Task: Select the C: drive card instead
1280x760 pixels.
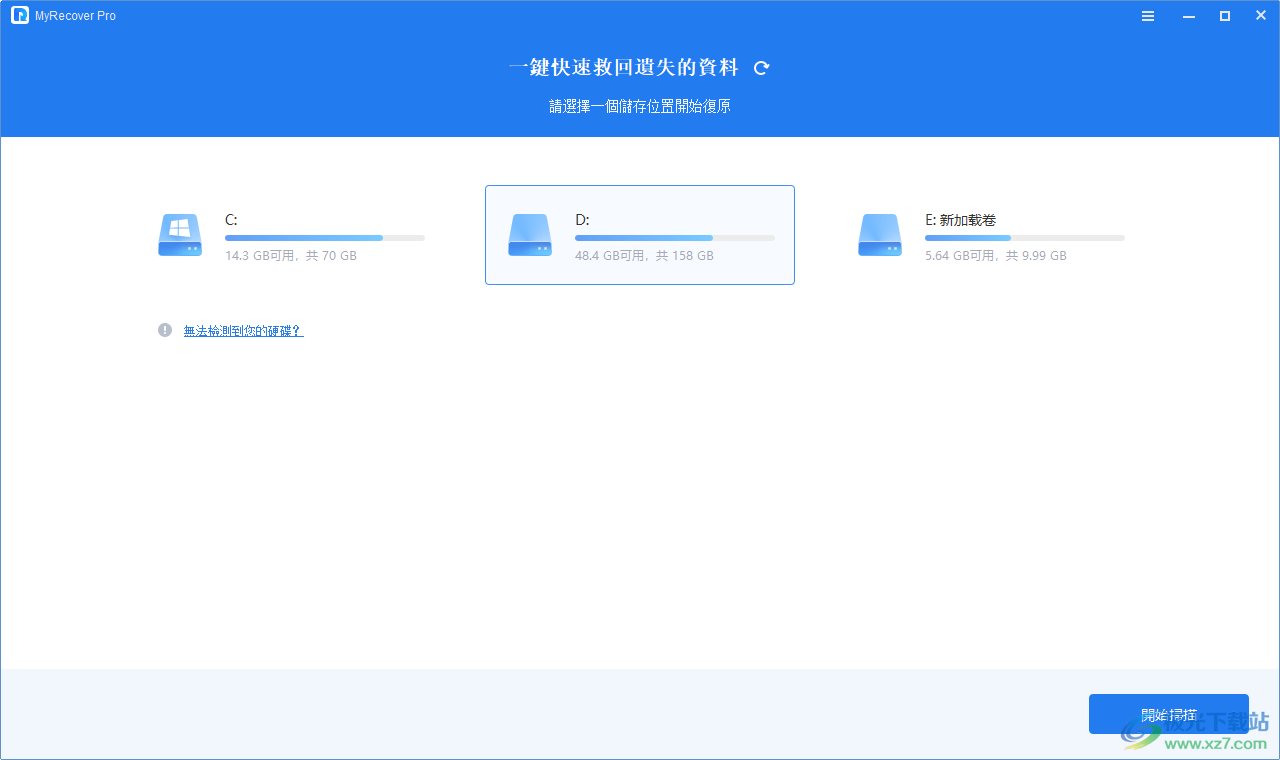Action: click(x=300, y=235)
